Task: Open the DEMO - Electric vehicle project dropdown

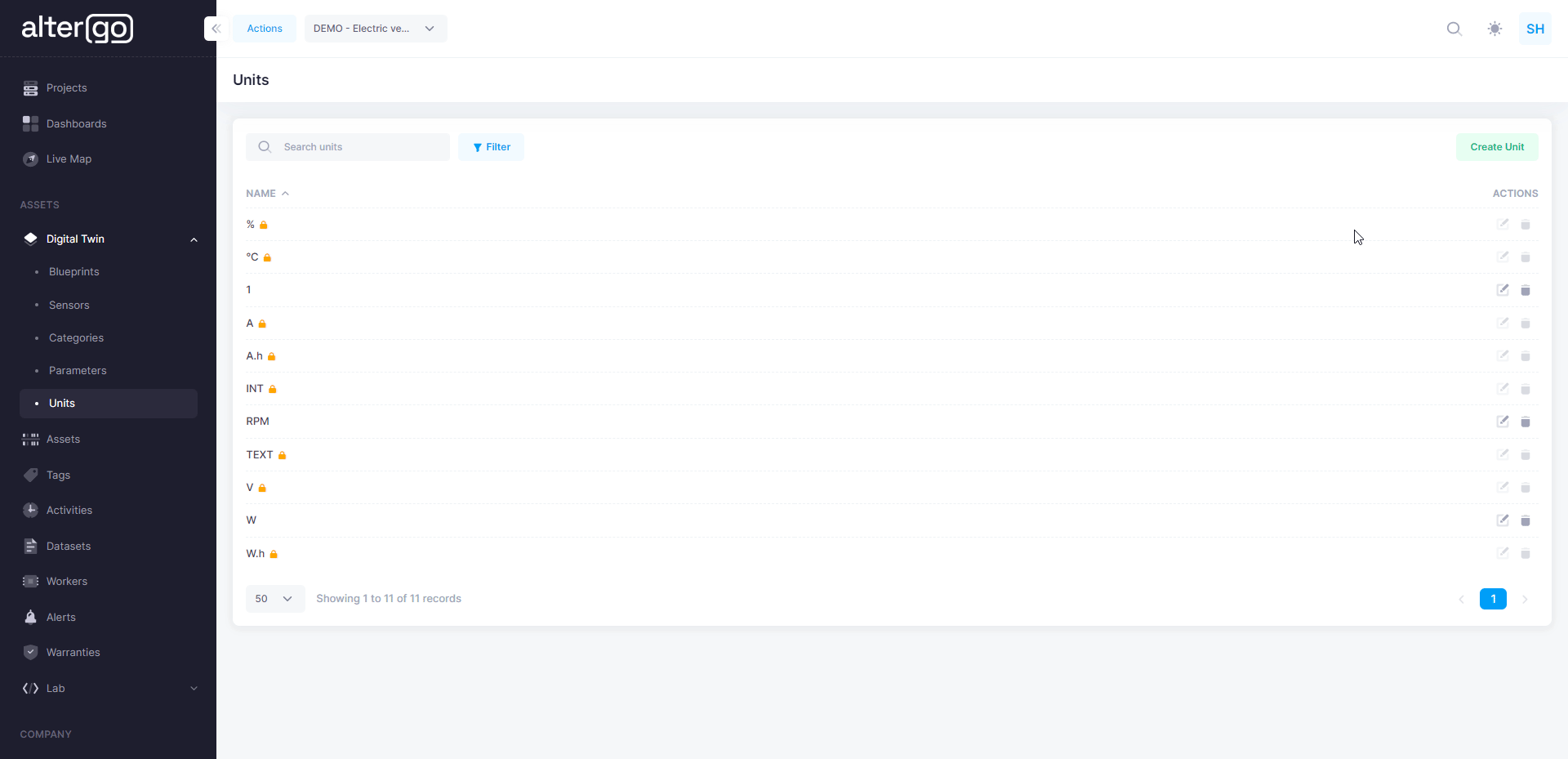Action: pyautogui.click(x=375, y=28)
